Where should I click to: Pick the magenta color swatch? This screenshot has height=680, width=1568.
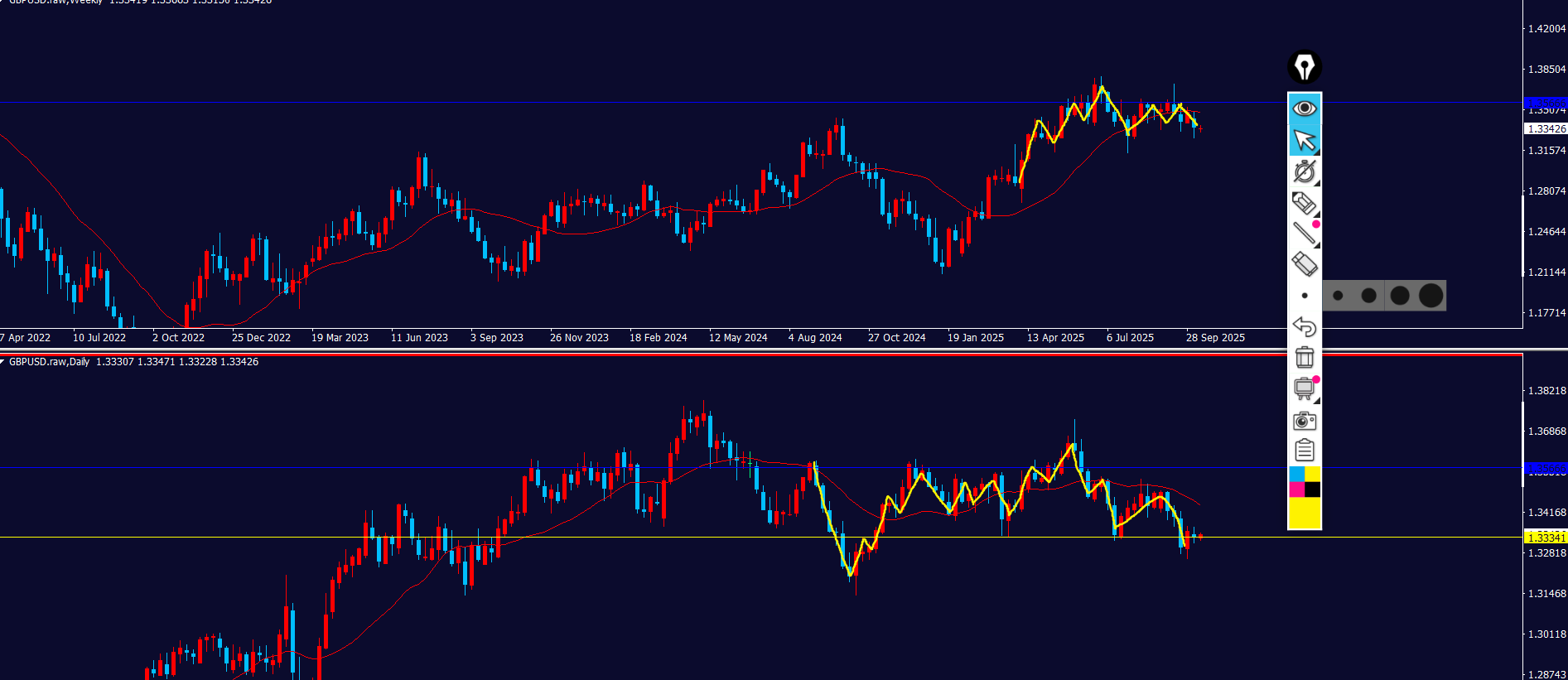pyautogui.click(x=1296, y=490)
